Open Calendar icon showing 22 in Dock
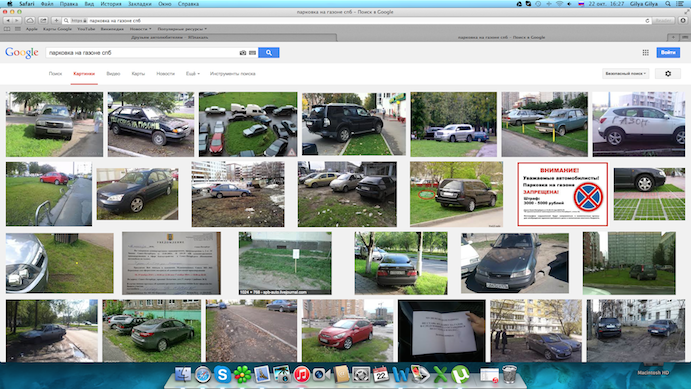The height and width of the screenshot is (389, 691). point(381,375)
